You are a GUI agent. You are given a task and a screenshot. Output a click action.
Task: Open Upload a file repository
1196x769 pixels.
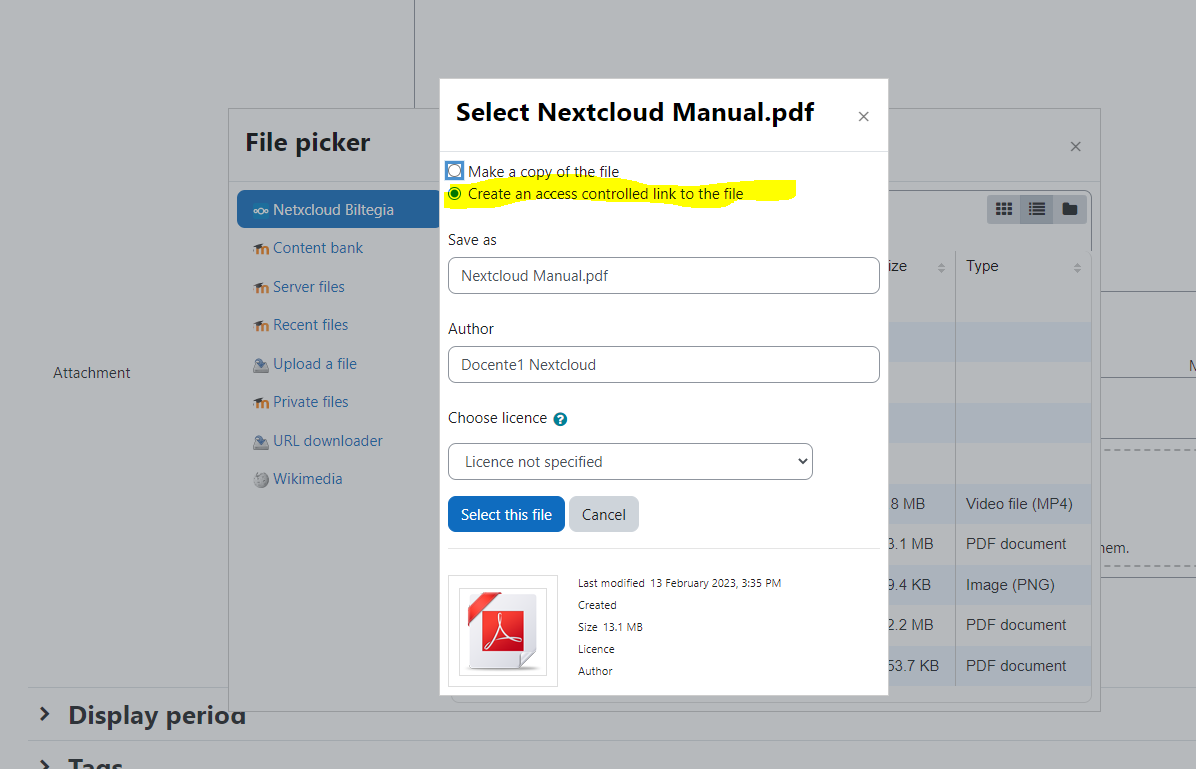[314, 364]
